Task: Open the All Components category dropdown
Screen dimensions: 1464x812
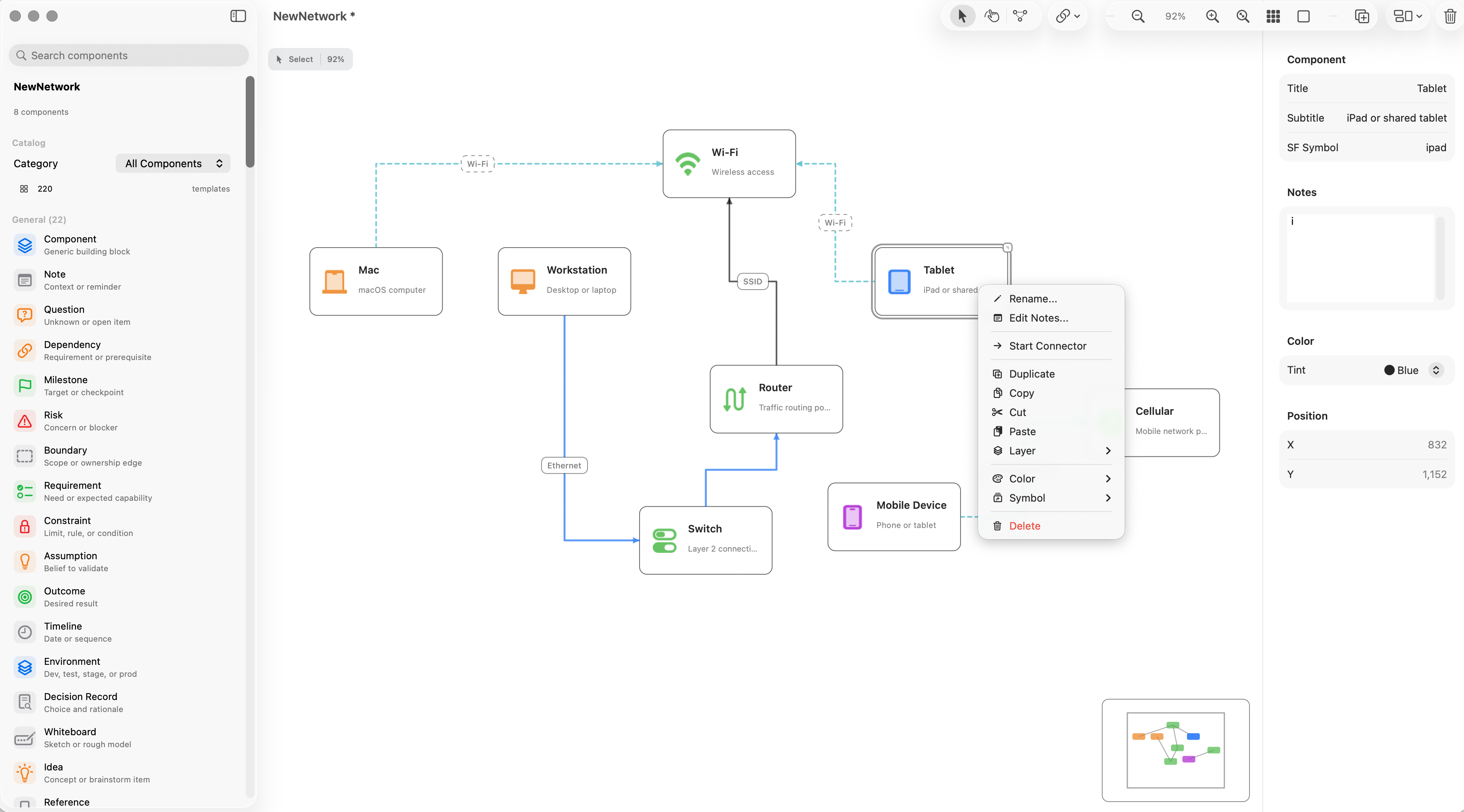Action: (173, 164)
